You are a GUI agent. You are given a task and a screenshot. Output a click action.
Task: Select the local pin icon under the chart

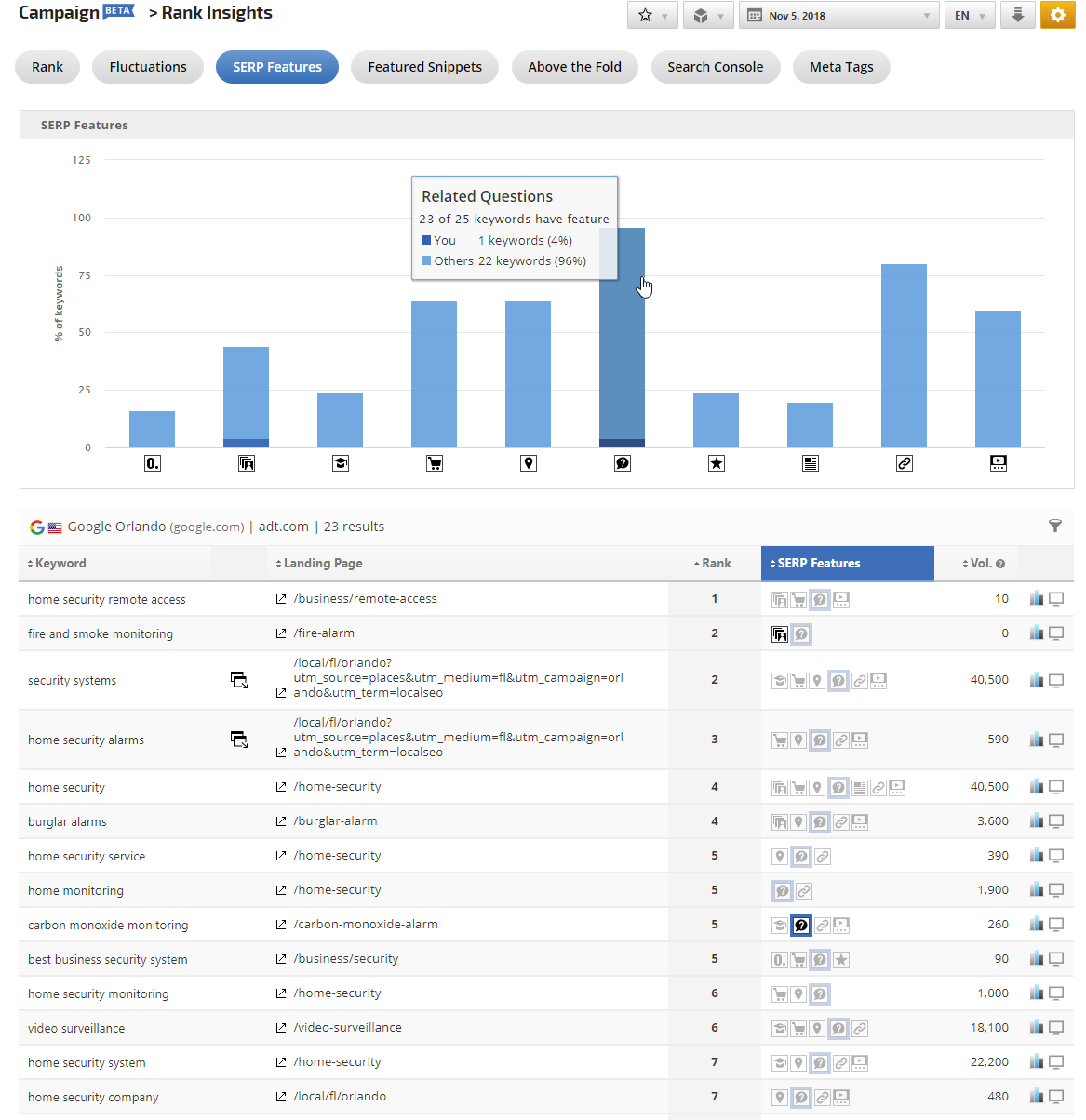(x=529, y=463)
